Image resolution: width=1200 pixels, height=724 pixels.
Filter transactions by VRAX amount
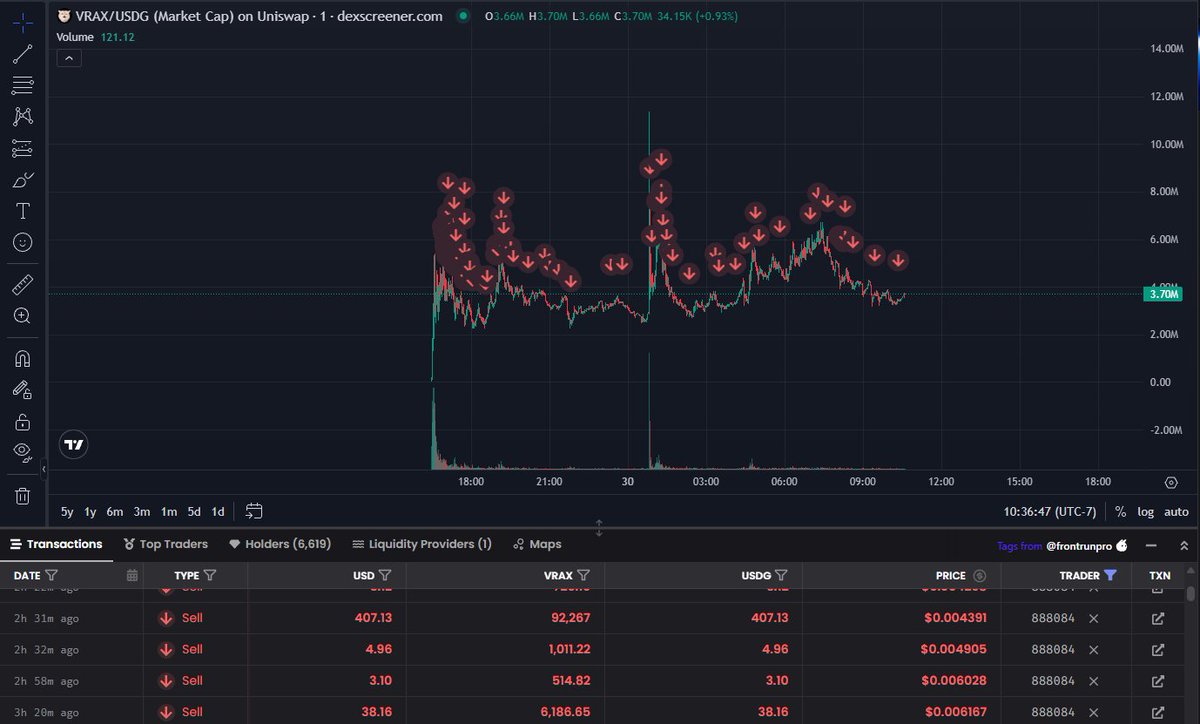point(583,575)
